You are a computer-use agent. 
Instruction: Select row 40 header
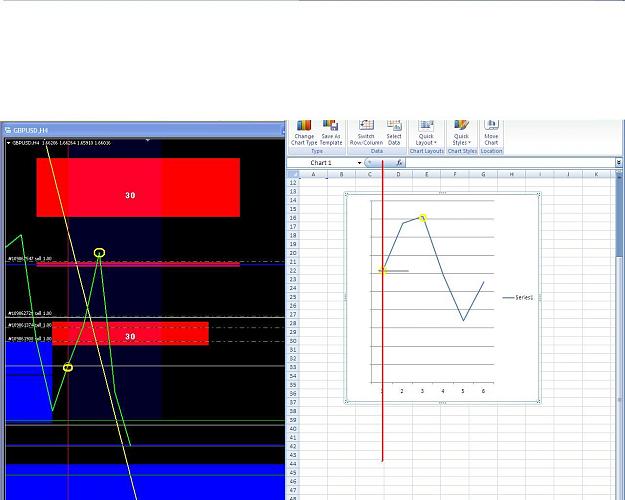293,429
